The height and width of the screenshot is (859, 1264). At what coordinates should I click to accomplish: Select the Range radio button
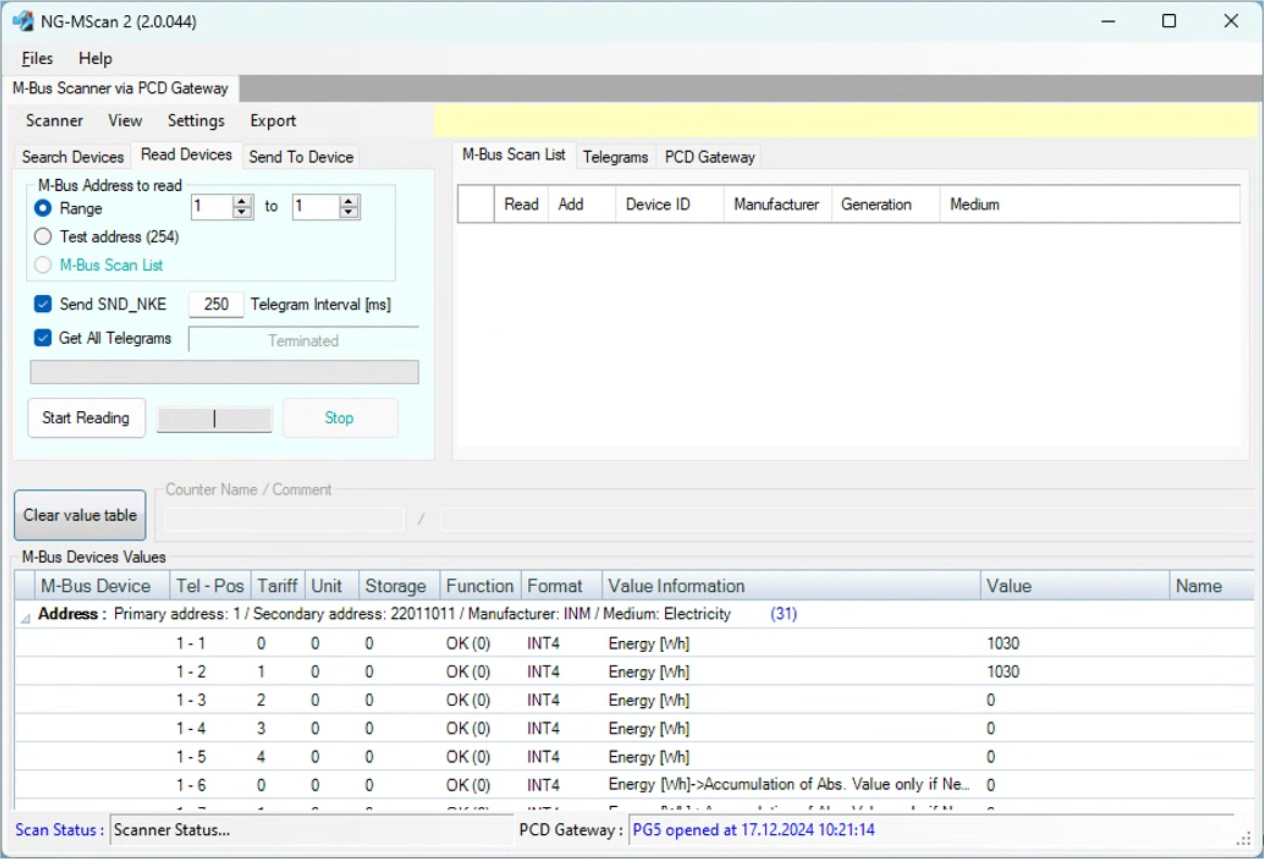coord(43,208)
